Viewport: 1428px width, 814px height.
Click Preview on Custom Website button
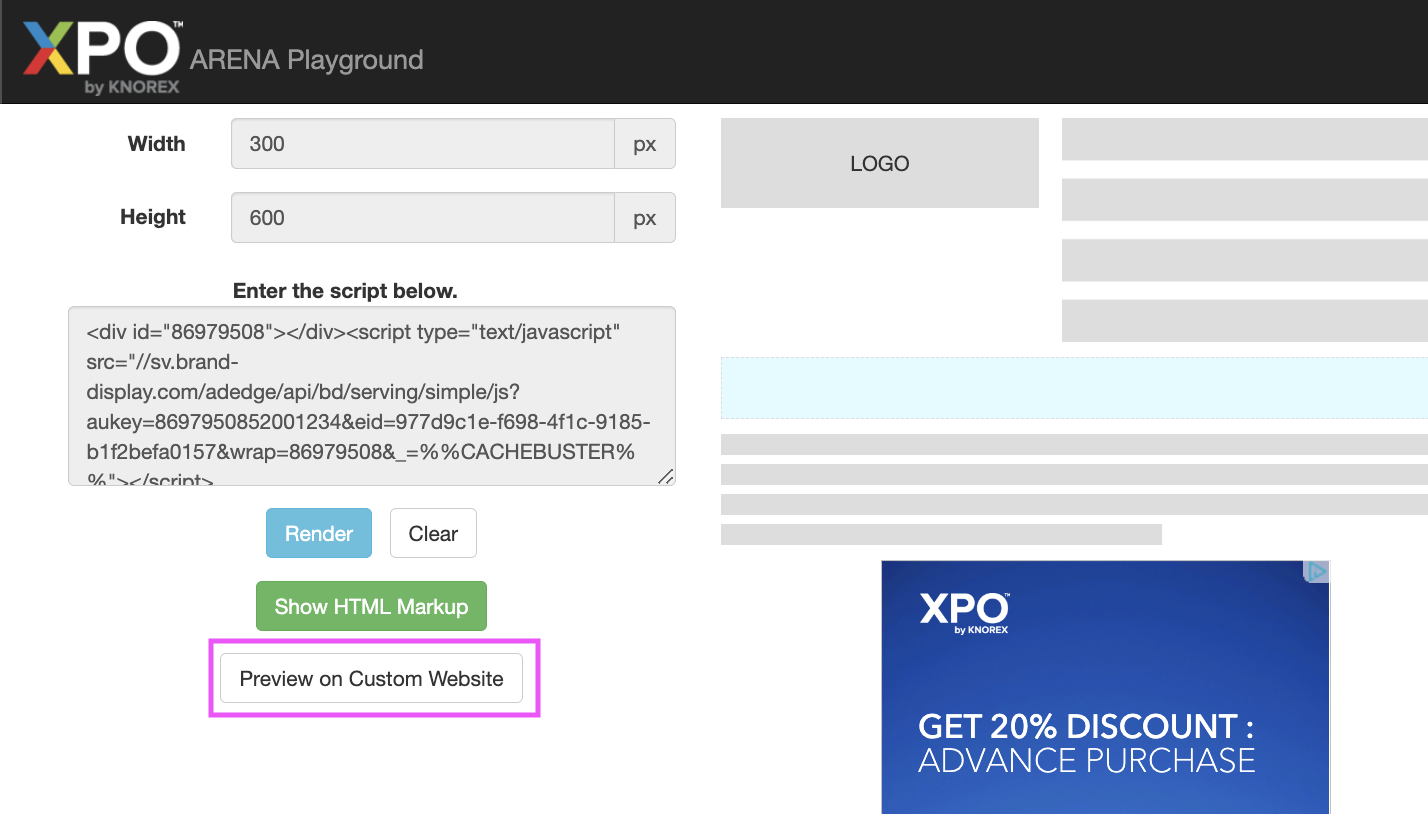371,679
